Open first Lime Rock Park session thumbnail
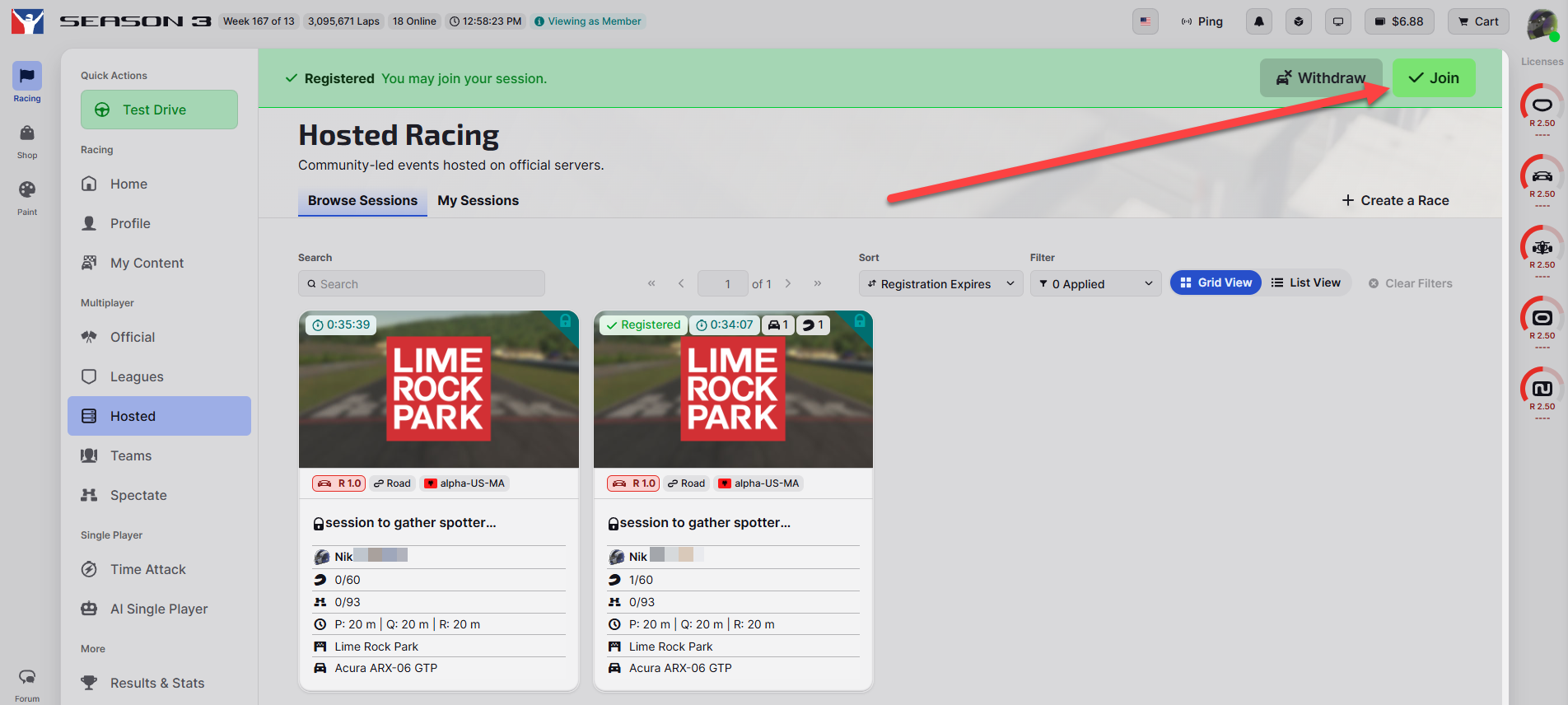 click(439, 389)
